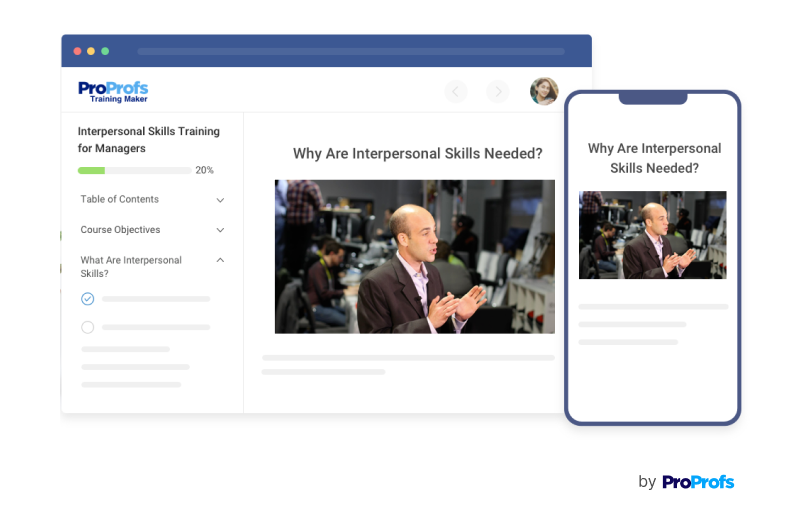This screenshot has width=810, height=521.
Task: Click the yellow minimize window dot
Action: 91,51
